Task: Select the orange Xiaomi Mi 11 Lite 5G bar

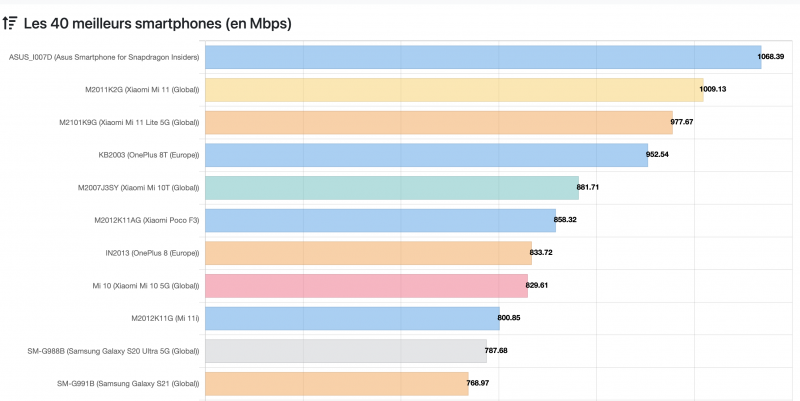Action: point(439,122)
